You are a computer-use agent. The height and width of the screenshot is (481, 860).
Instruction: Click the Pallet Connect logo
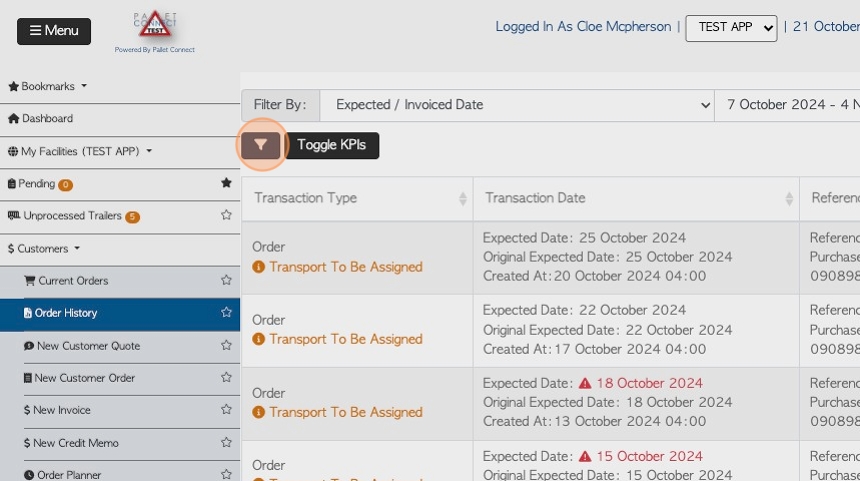(x=155, y=32)
